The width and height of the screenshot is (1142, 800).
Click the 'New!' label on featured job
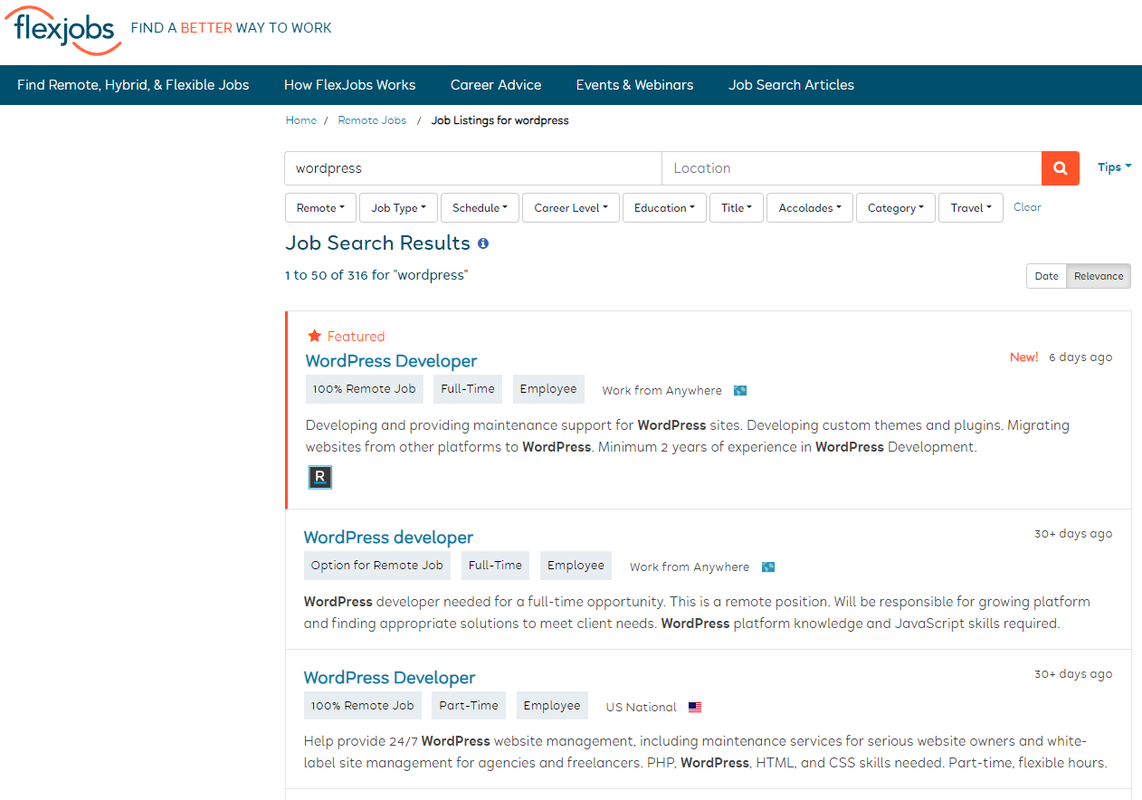[x=1024, y=357]
